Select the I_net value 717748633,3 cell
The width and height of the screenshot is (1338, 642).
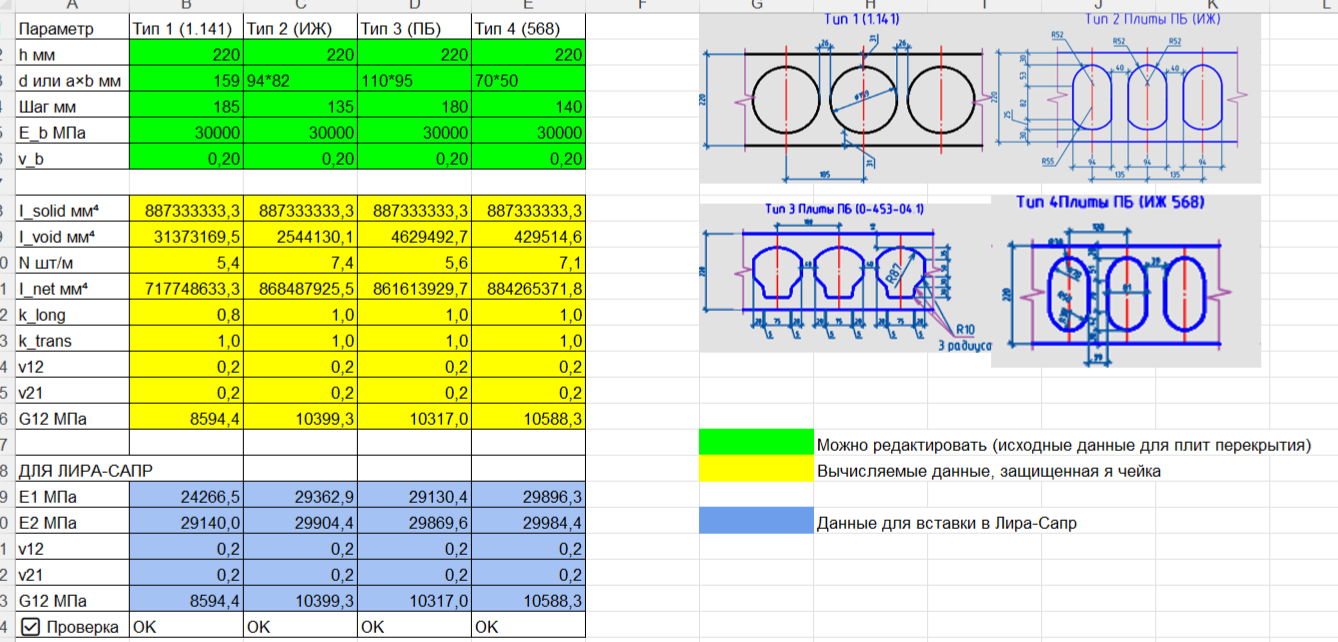[x=186, y=289]
